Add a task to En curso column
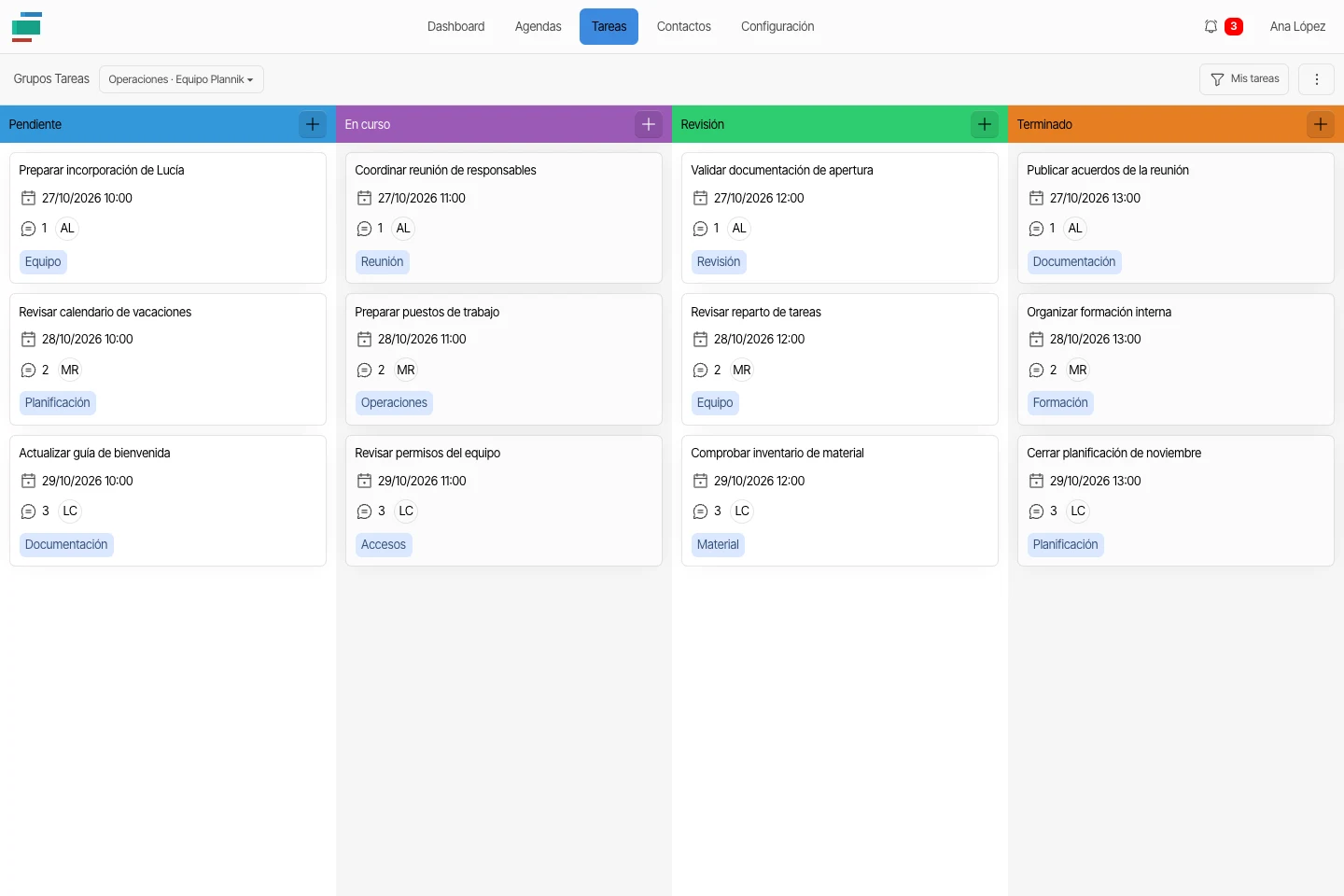Image resolution: width=1344 pixels, height=896 pixels. (649, 124)
